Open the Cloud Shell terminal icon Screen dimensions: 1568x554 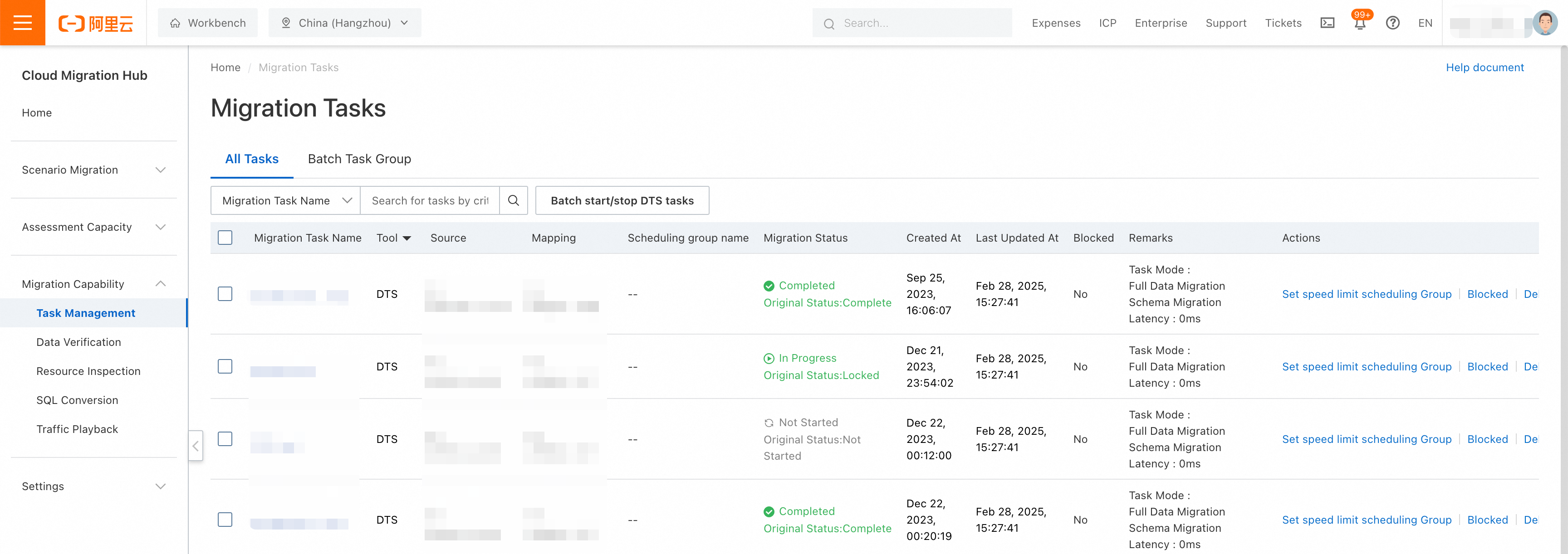point(1327,23)
